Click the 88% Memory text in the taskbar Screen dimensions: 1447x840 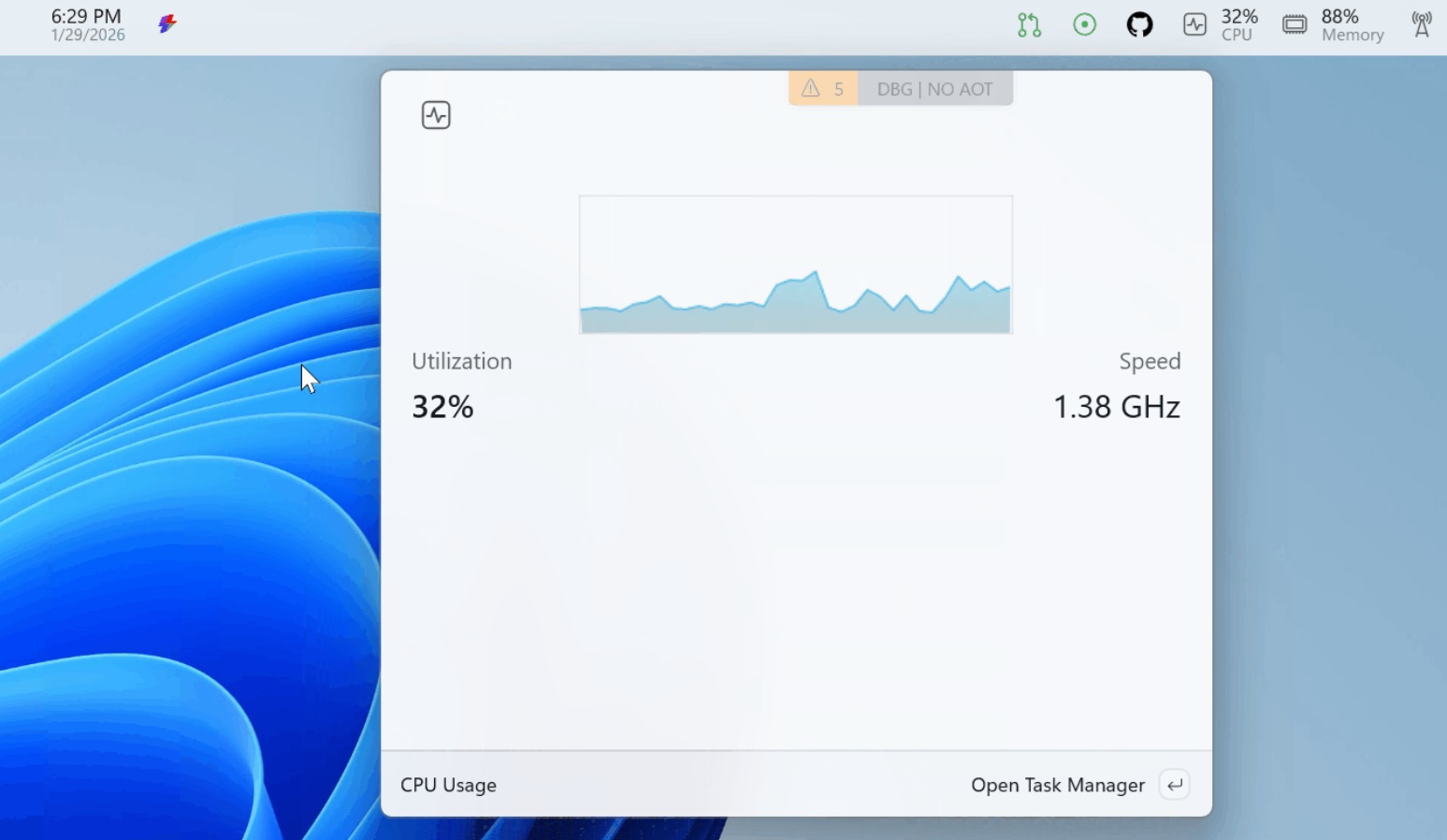coord(1352,24)
